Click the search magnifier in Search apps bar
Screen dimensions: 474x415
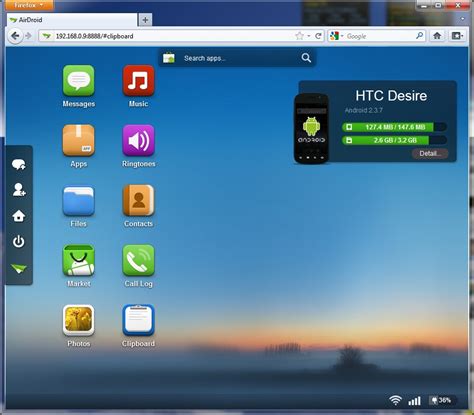[x=306, y=58]
